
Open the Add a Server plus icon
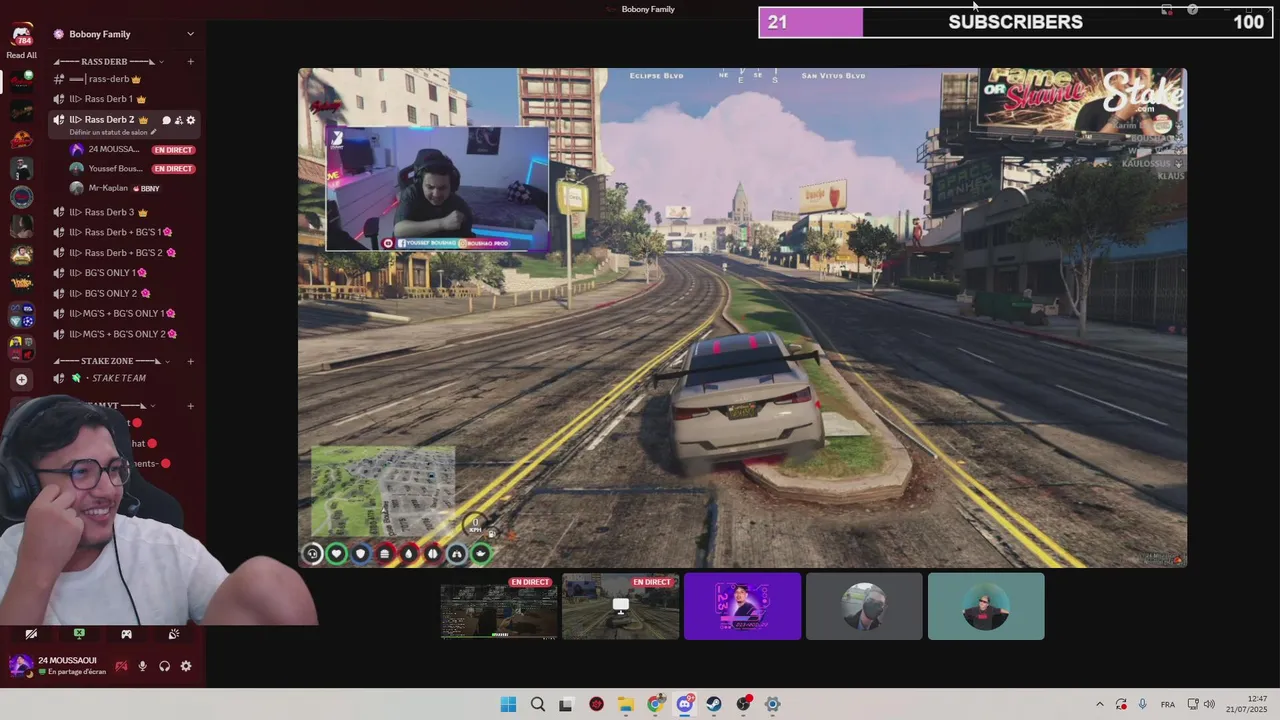(x=22, y=379)
